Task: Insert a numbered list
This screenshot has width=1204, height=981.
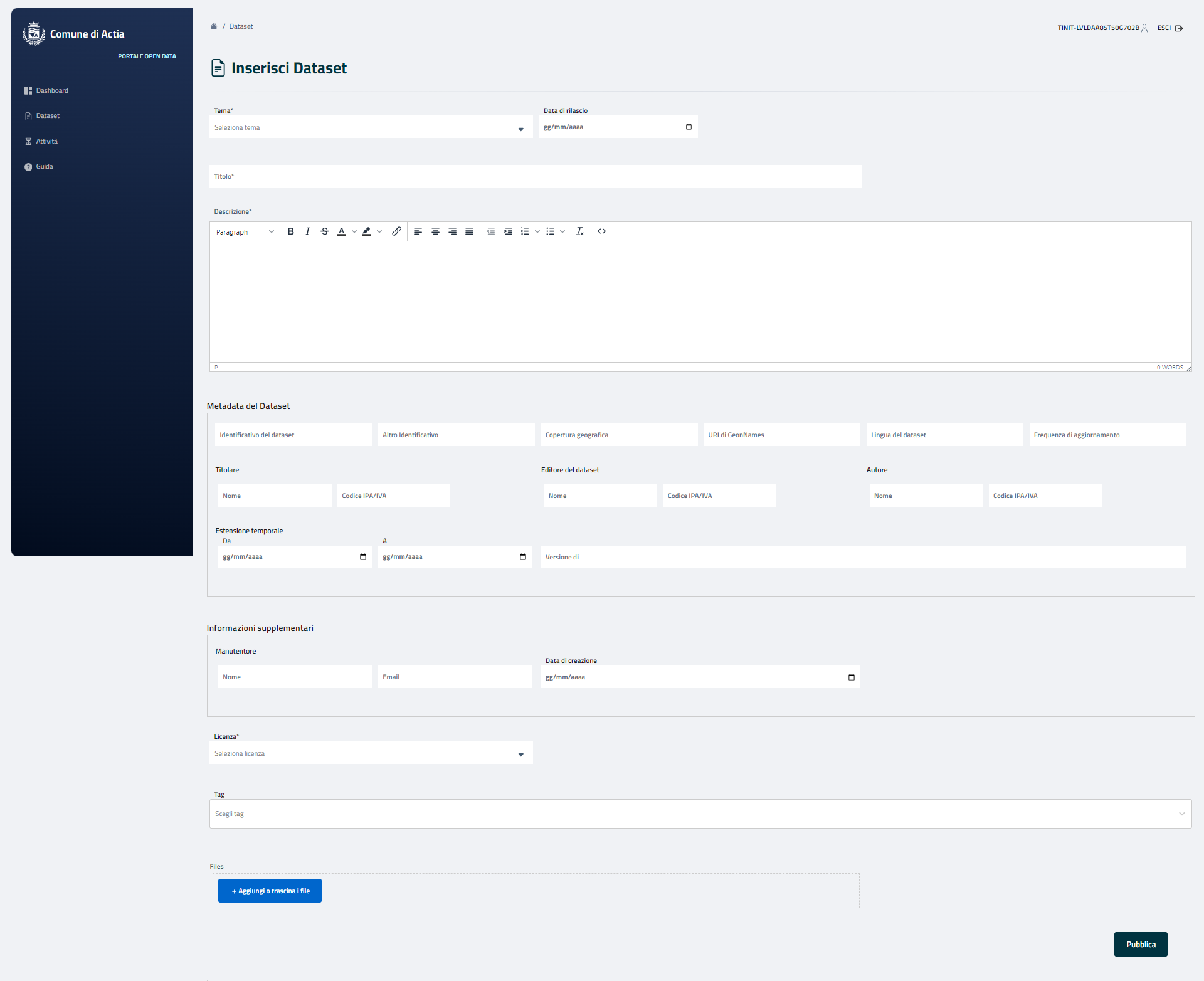Action: (525, 231)
